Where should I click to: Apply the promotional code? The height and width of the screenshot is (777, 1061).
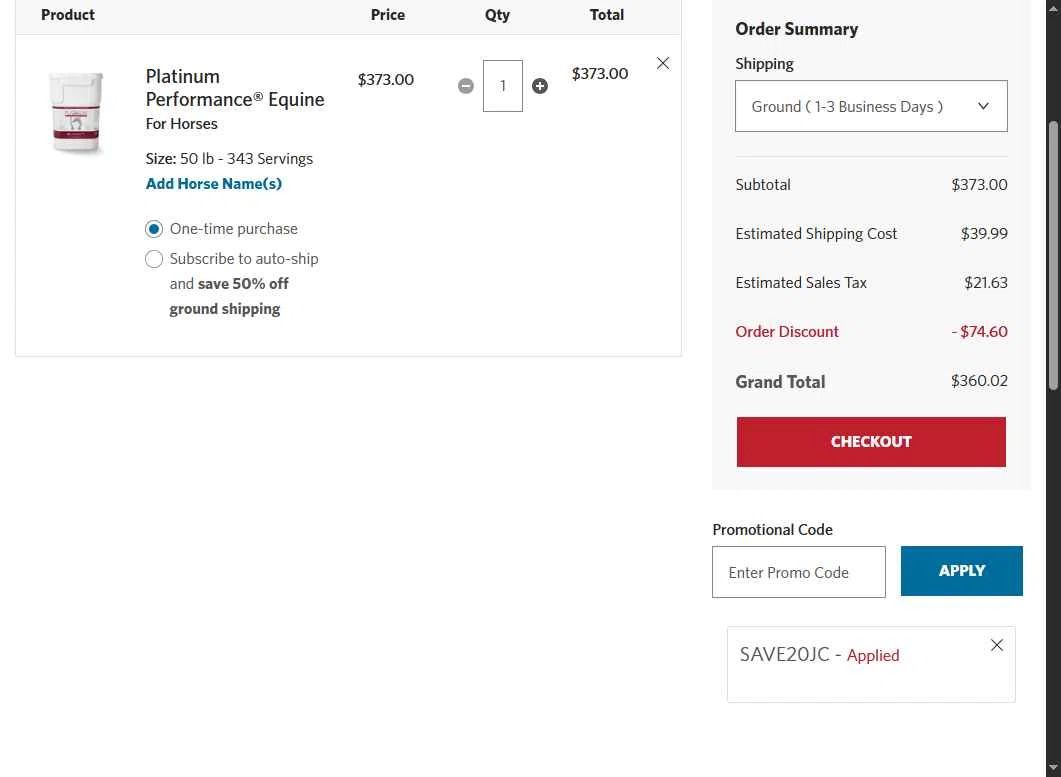click(x=962, y=571)
